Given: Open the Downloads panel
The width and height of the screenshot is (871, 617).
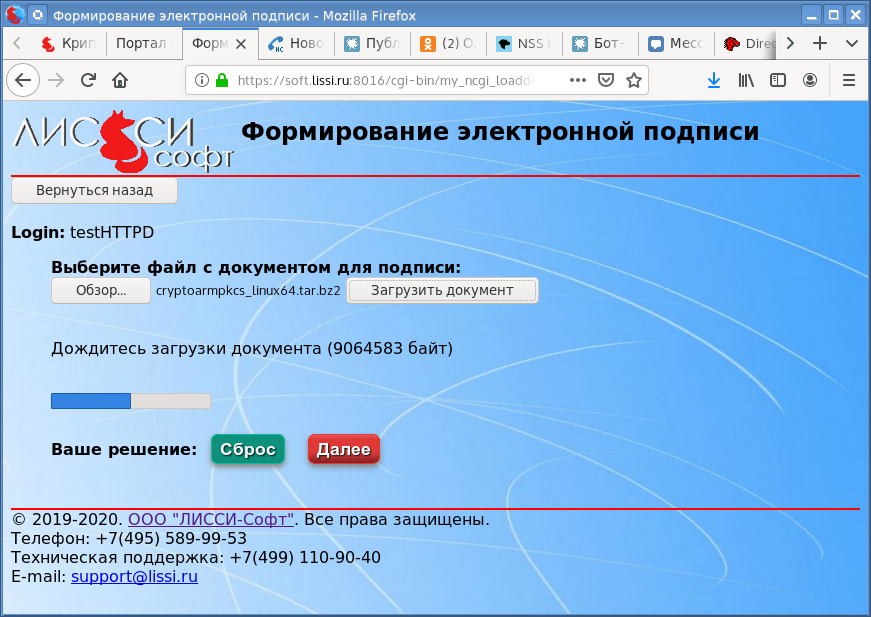Looking at the screenshot, I should click(x=714, y=80).
